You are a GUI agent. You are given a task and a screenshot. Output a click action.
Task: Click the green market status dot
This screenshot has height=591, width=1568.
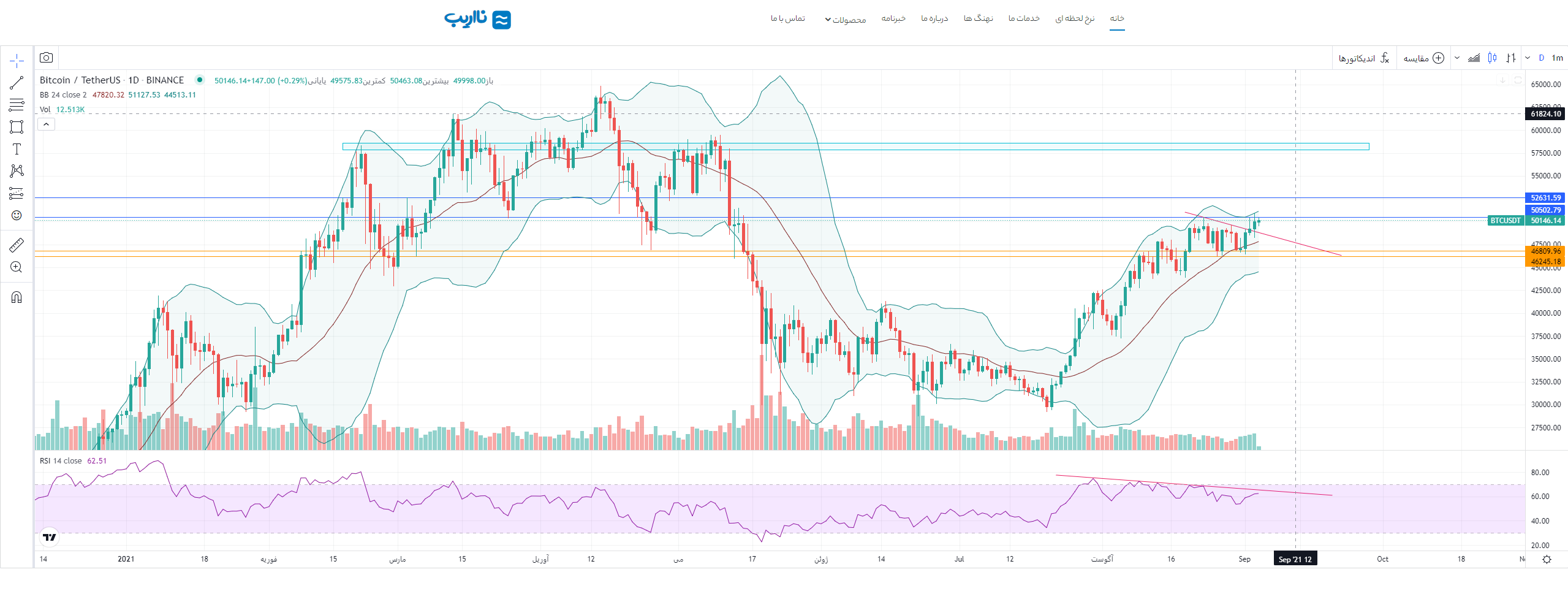[200, 80]
